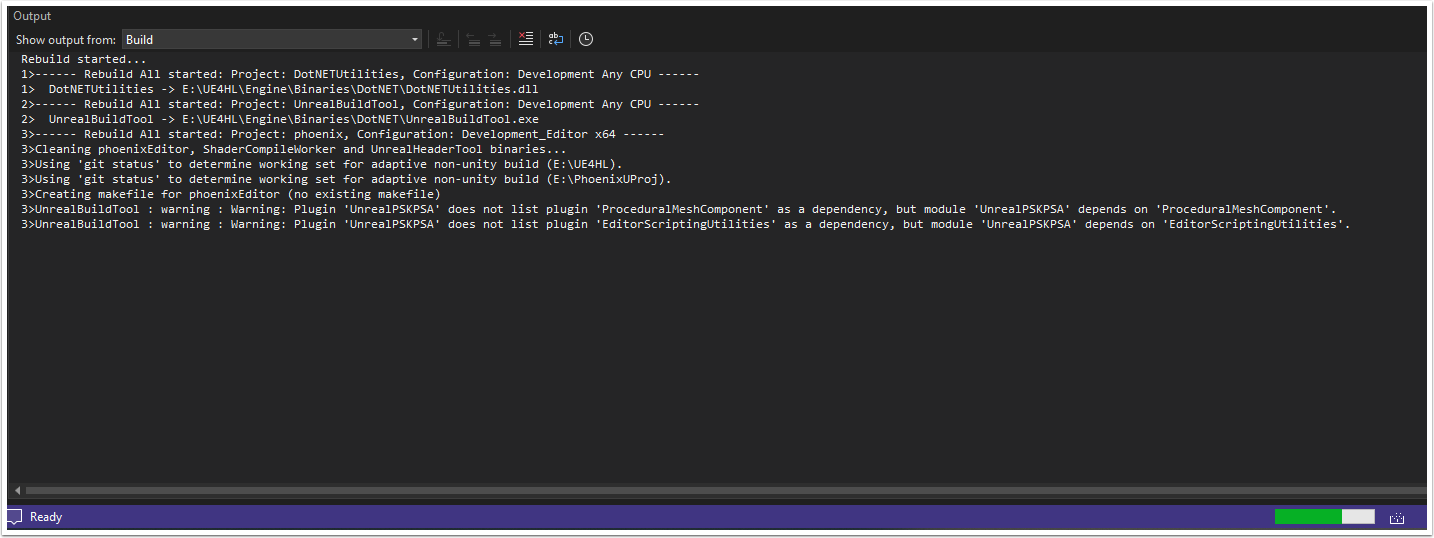Click the 'Rebuild started...' line

(84, 59)
